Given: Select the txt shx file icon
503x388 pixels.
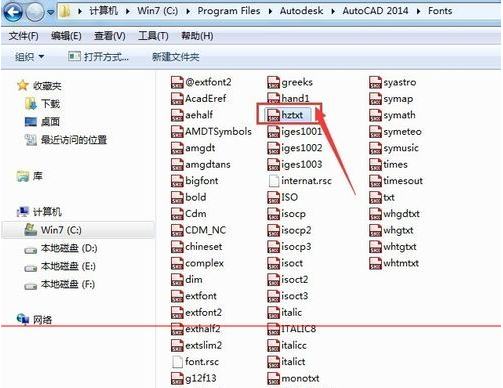Looking at the screenshot, I should tap(375, 197).
